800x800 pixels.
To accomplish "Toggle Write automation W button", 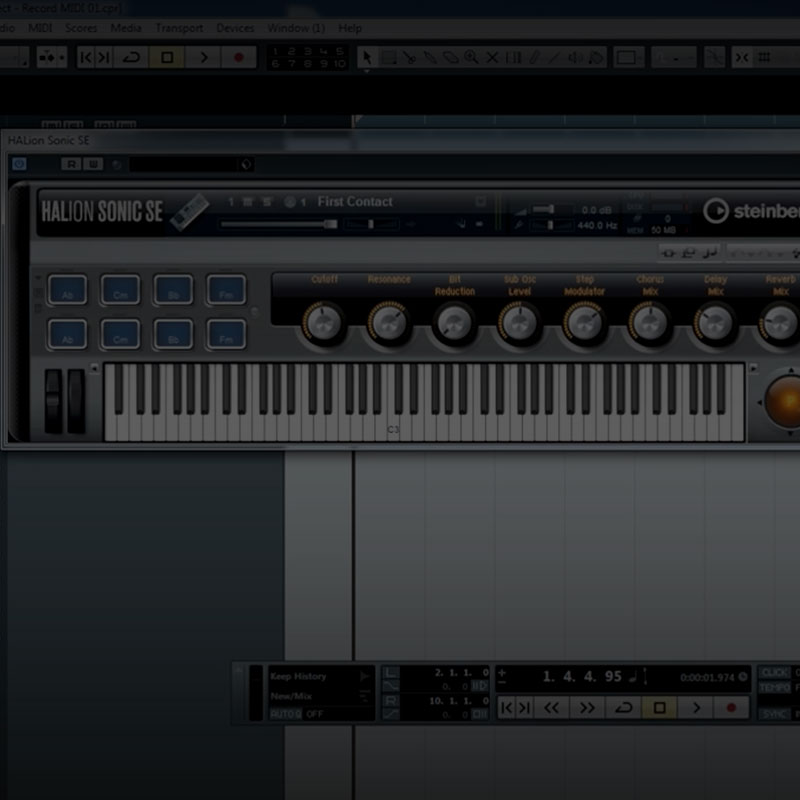I will pyautogui.click(x=93, y=164).
